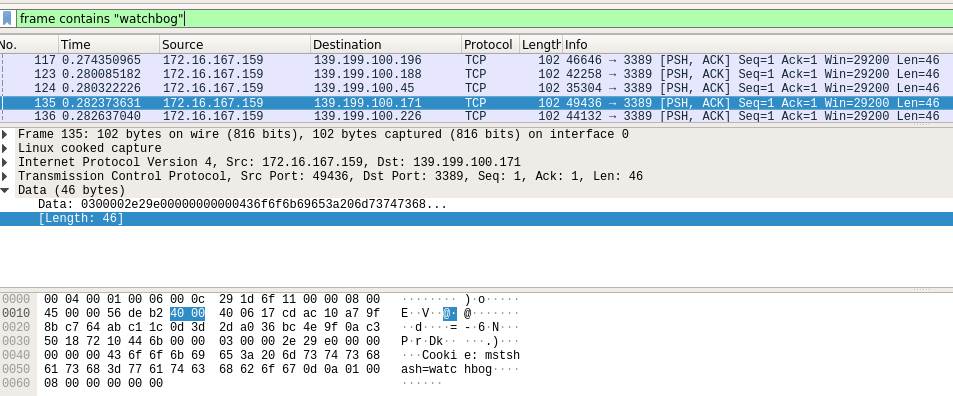Click the filter field containing watchbog
Image resolution: width=953 pixels, height=396 pixels.
tap(484, 18)
